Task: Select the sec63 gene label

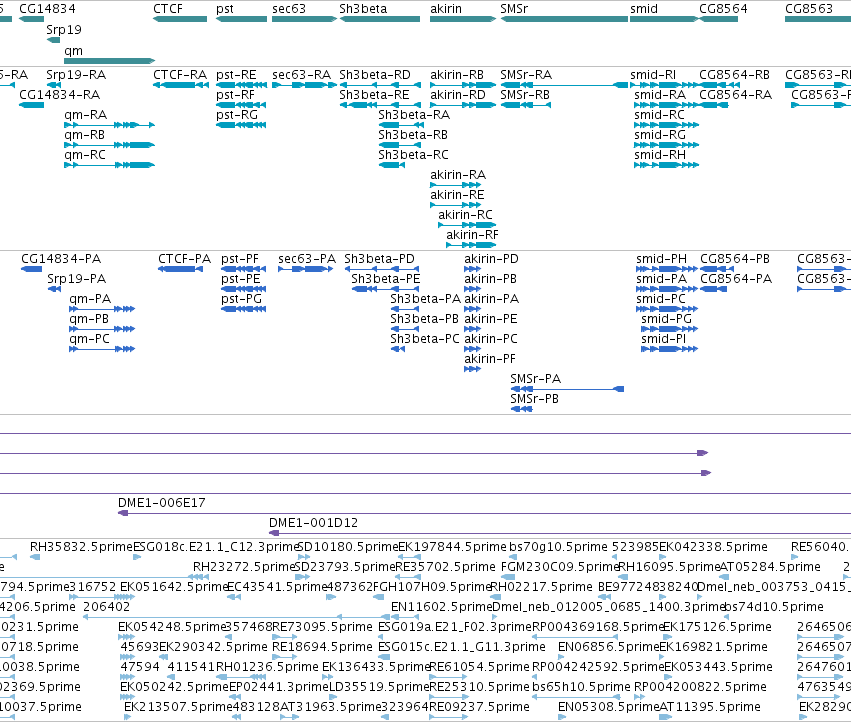Action: (x=289, y=9)
